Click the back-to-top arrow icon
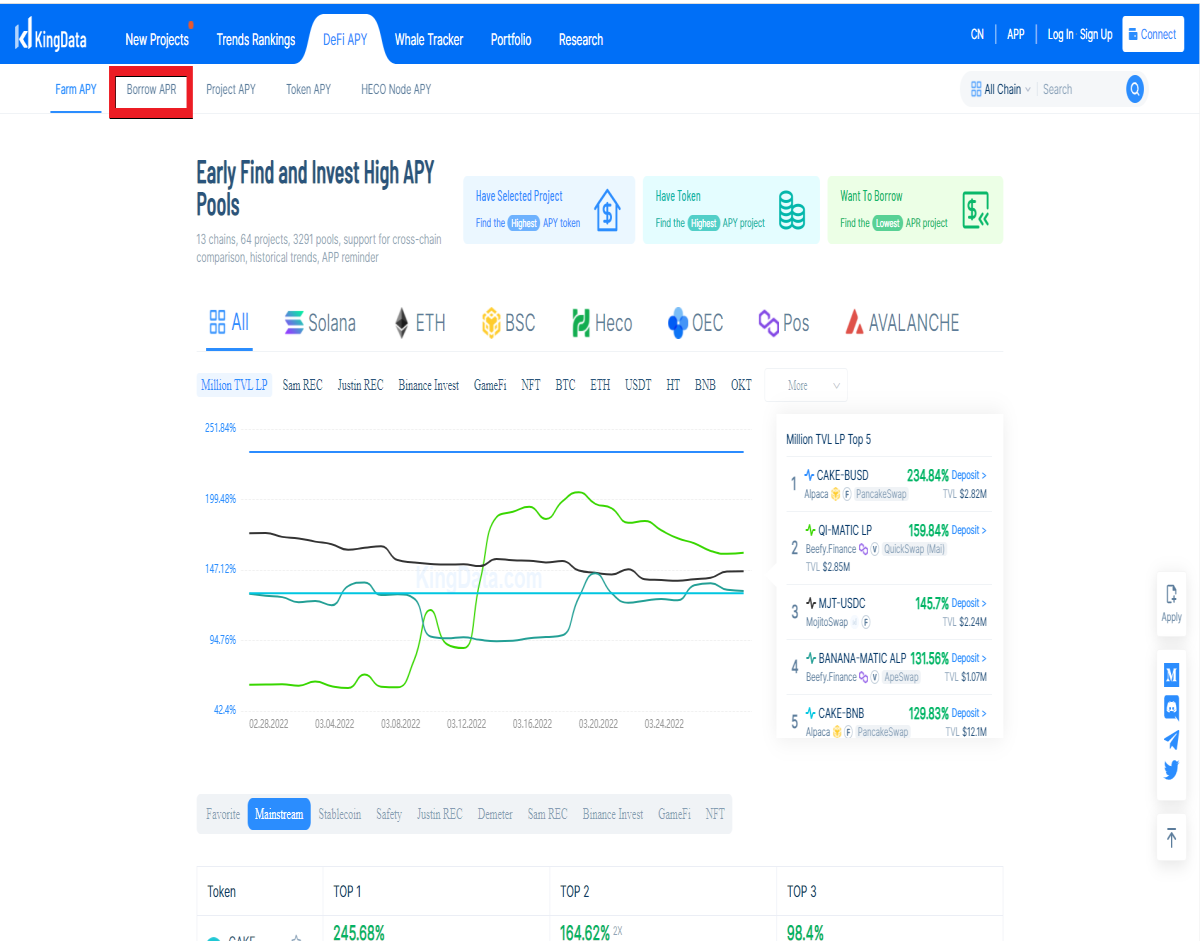Image resolution: width=1200 pixels, height=941 pixels. [x=1172, y=837]
